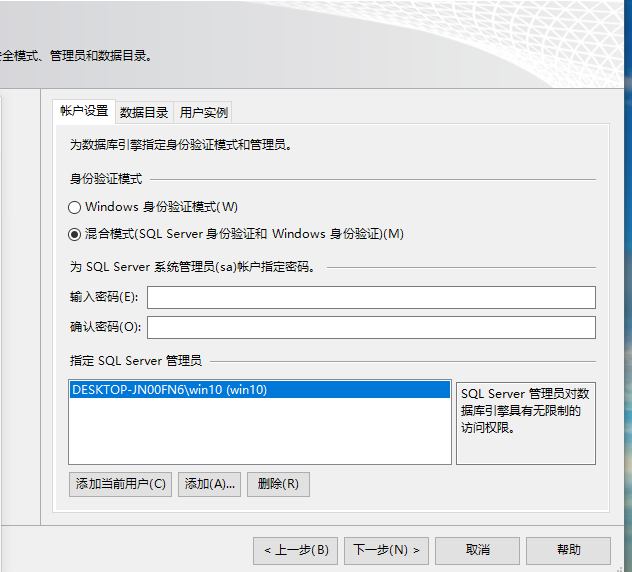This screenshot has height=572, width=632.
Task: Click the 身份验证模式 section label
Action: click(x=106, y=179)
